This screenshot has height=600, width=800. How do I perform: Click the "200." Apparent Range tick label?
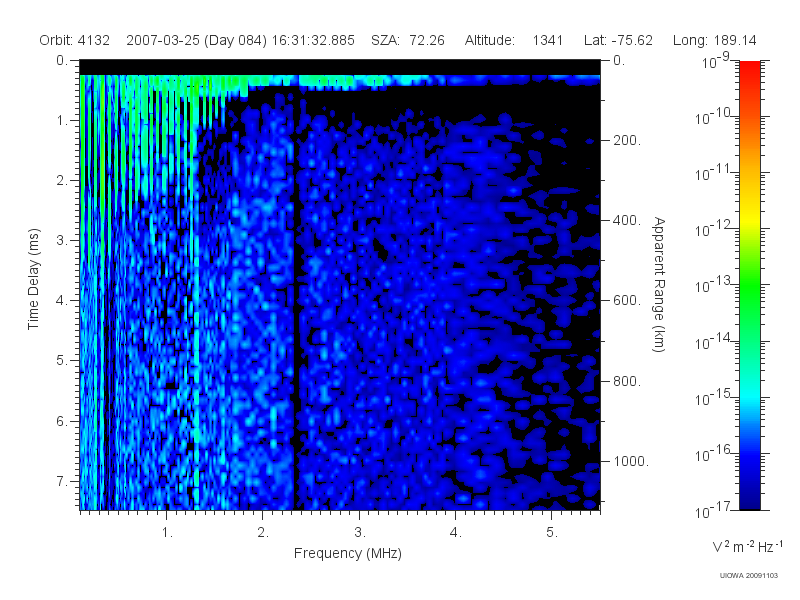(627, 140)
